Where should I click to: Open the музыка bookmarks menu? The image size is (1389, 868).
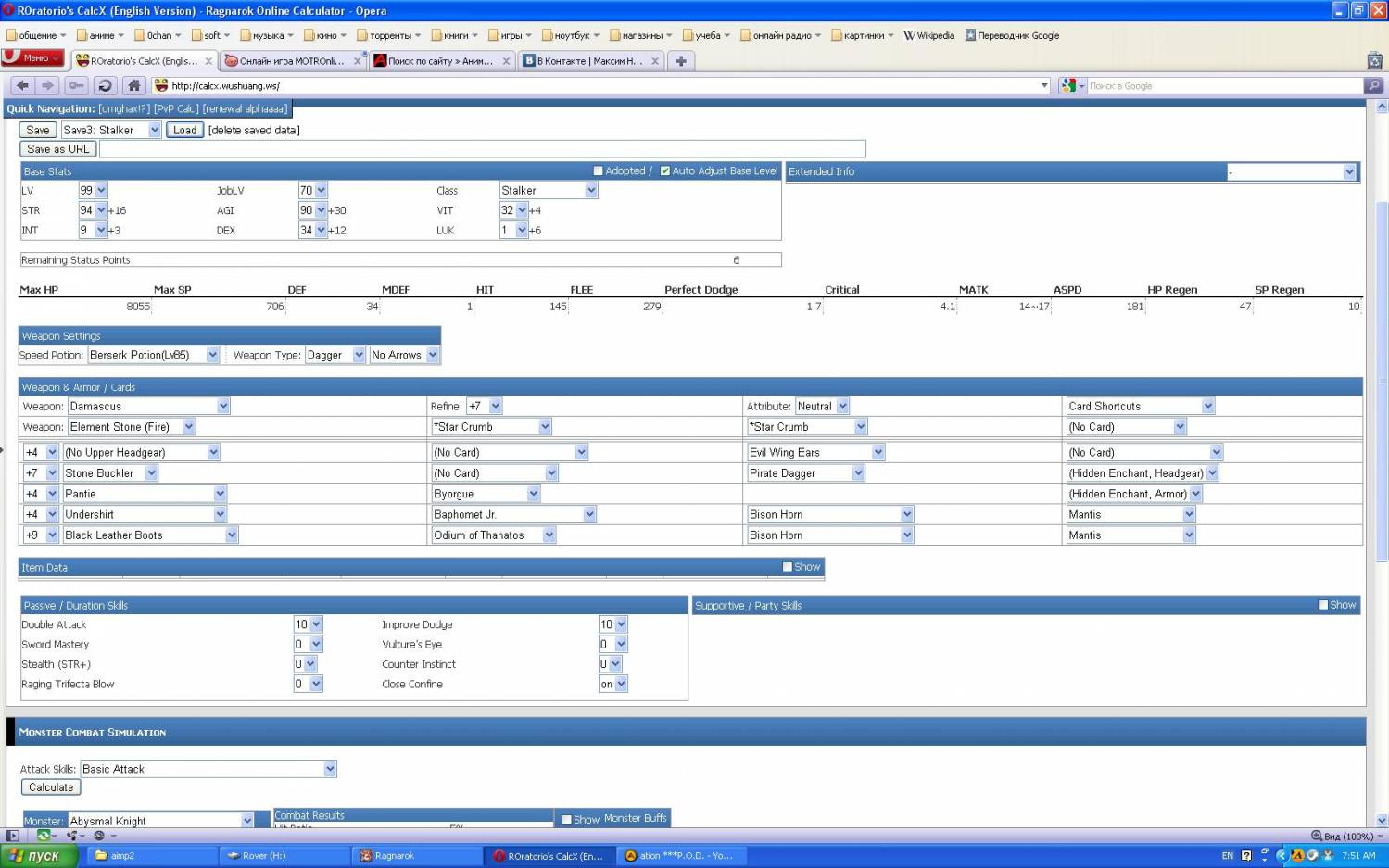(267, 35)
